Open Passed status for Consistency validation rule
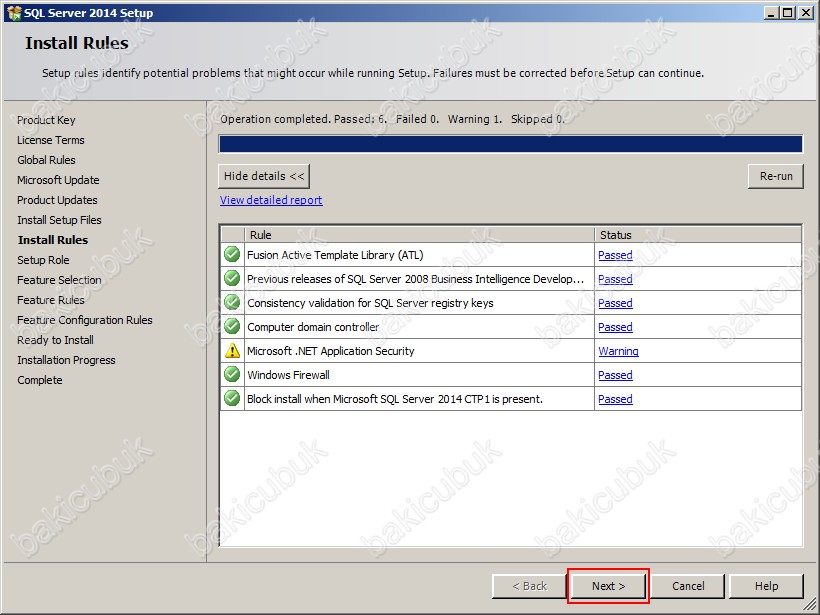 tap(615, 303)
